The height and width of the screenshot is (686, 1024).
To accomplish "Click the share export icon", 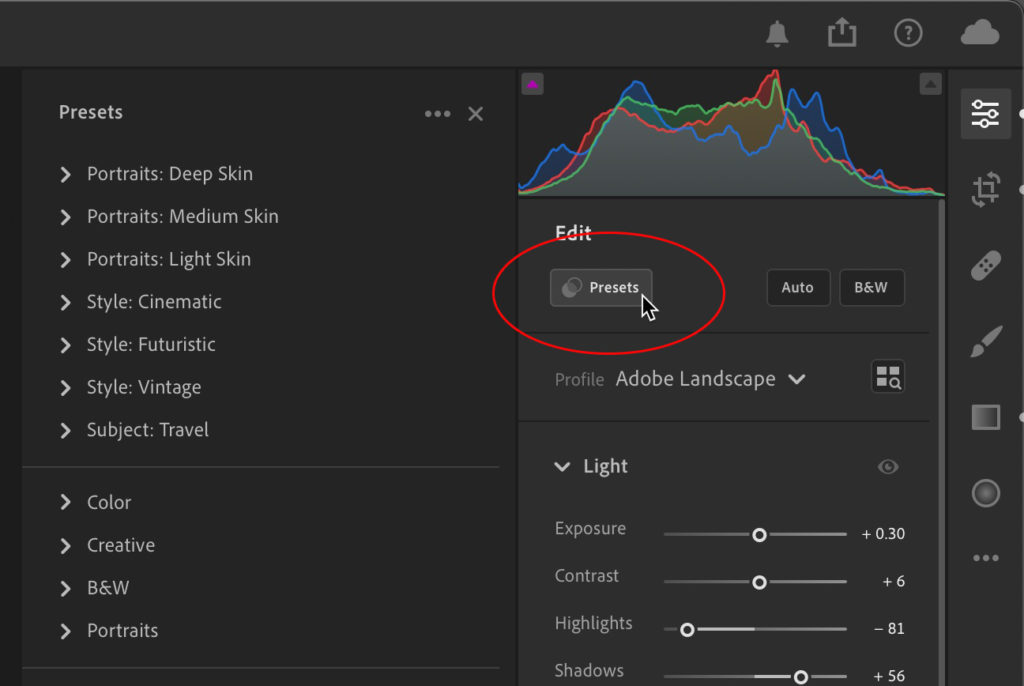I will (842, 32).
